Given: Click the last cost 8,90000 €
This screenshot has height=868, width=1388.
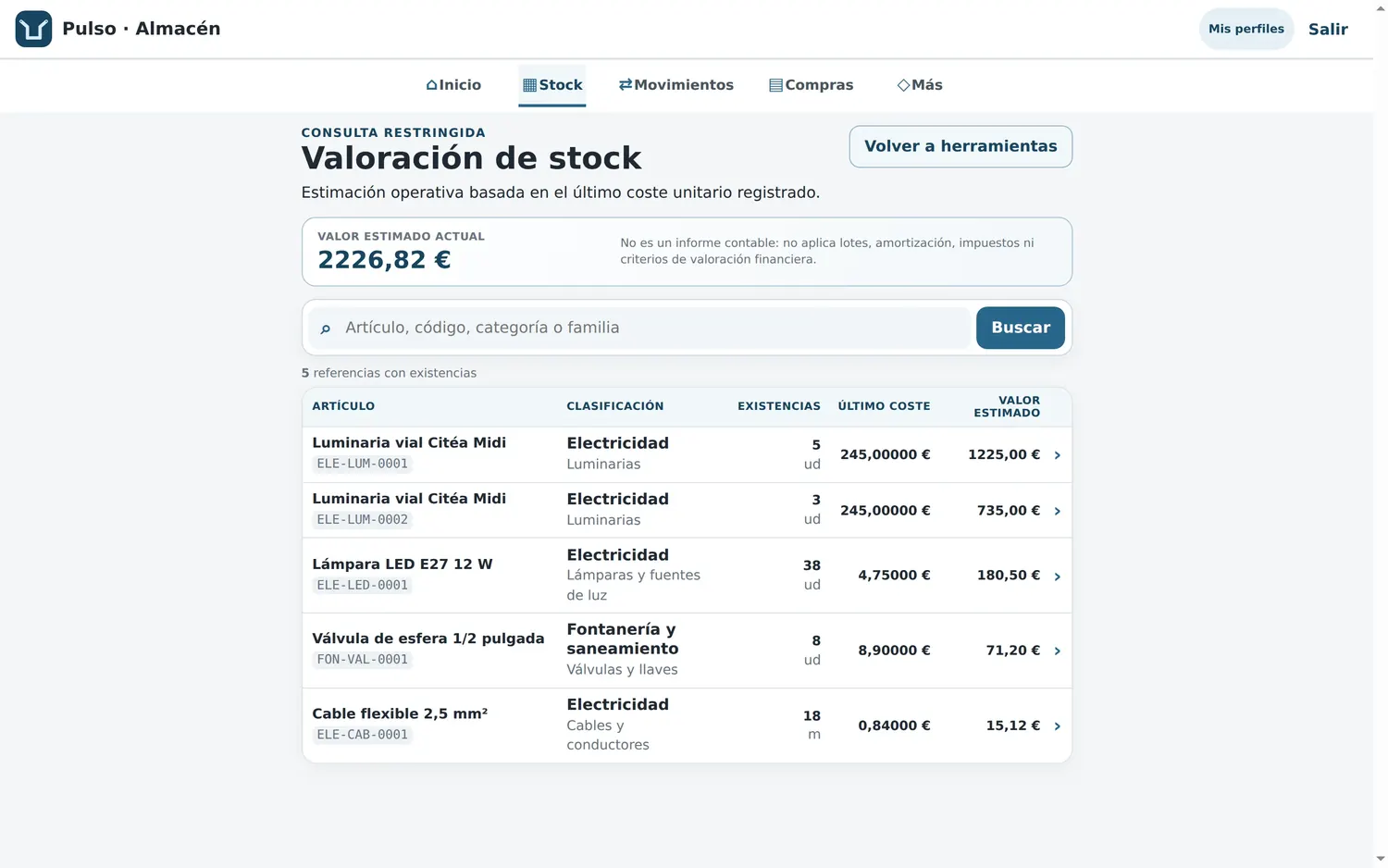Looking at the screenshot, I should (894, 650).
